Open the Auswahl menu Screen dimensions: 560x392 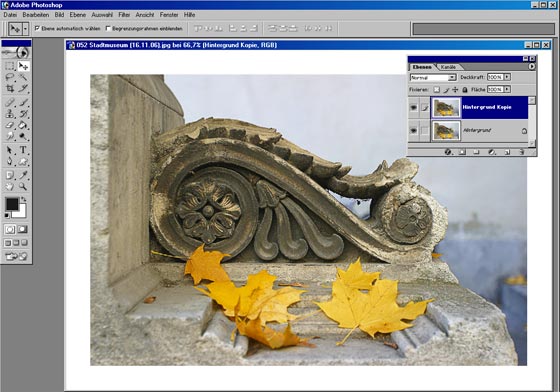[102, 15]
